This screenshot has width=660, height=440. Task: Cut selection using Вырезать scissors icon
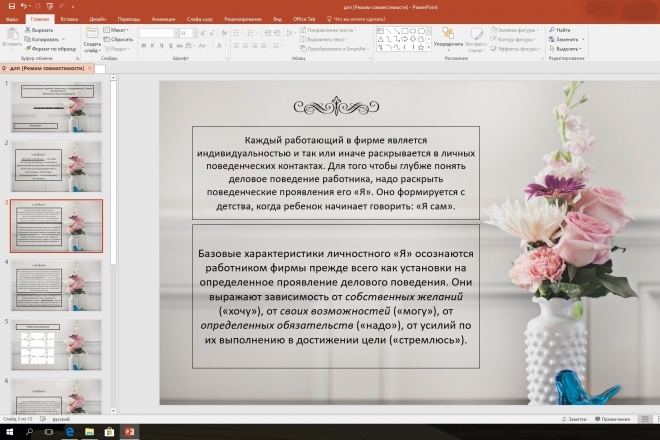(39, 30)
